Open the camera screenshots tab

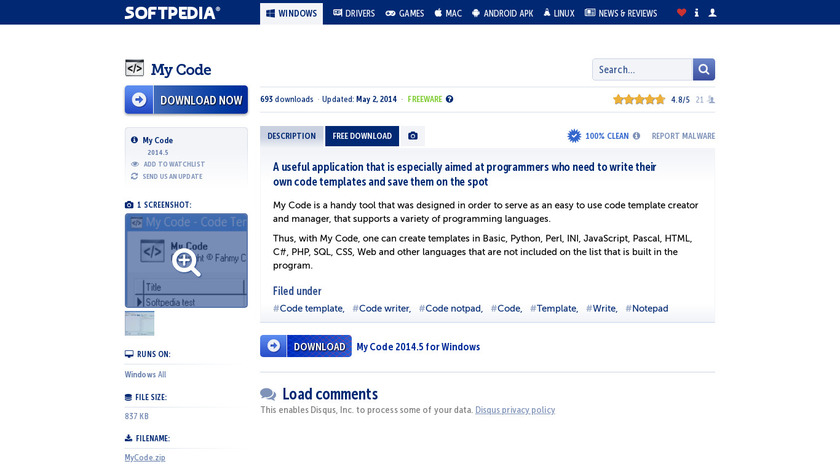point(412,136)
